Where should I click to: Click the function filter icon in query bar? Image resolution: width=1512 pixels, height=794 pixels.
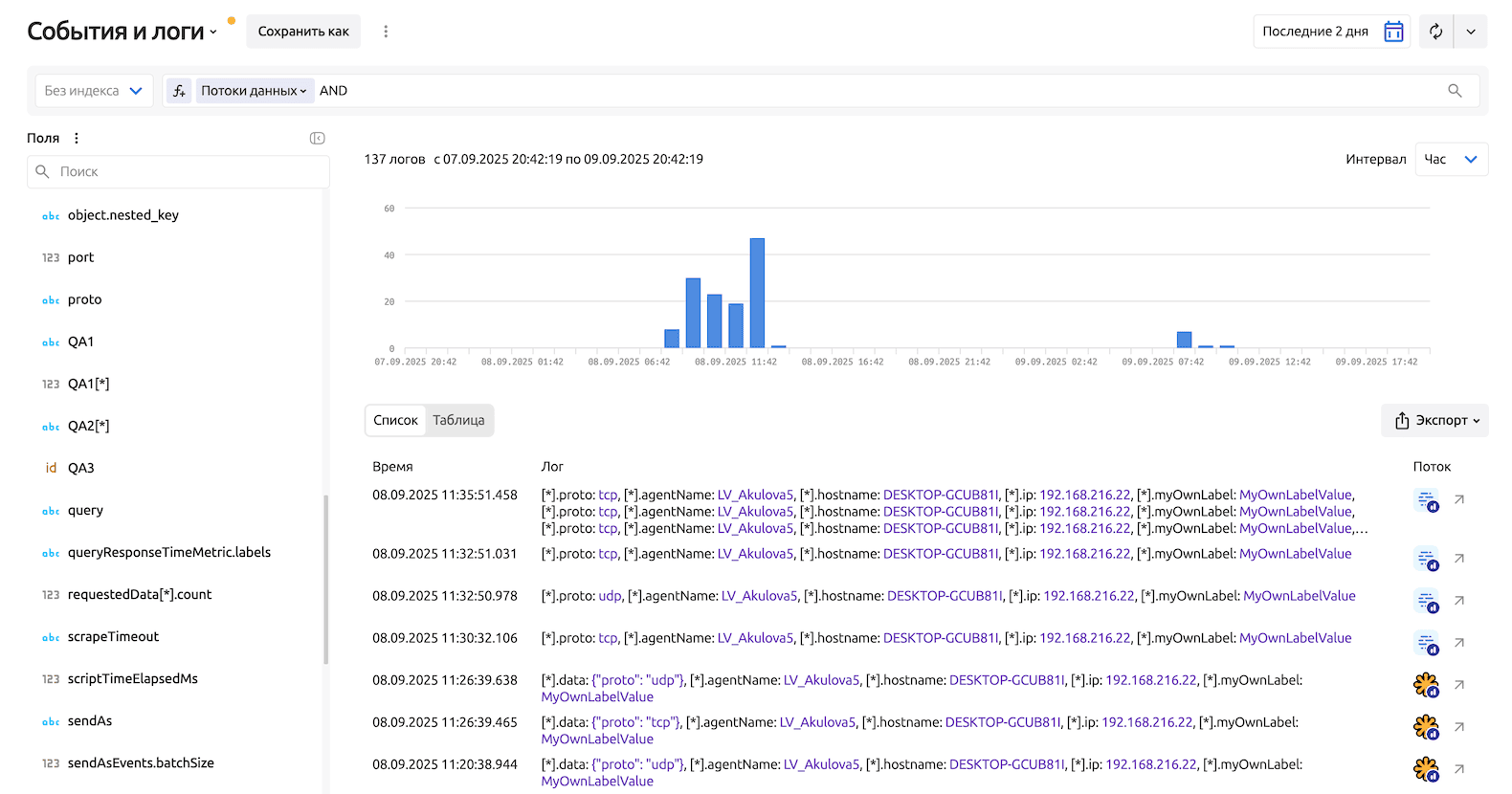click(179, 91)
